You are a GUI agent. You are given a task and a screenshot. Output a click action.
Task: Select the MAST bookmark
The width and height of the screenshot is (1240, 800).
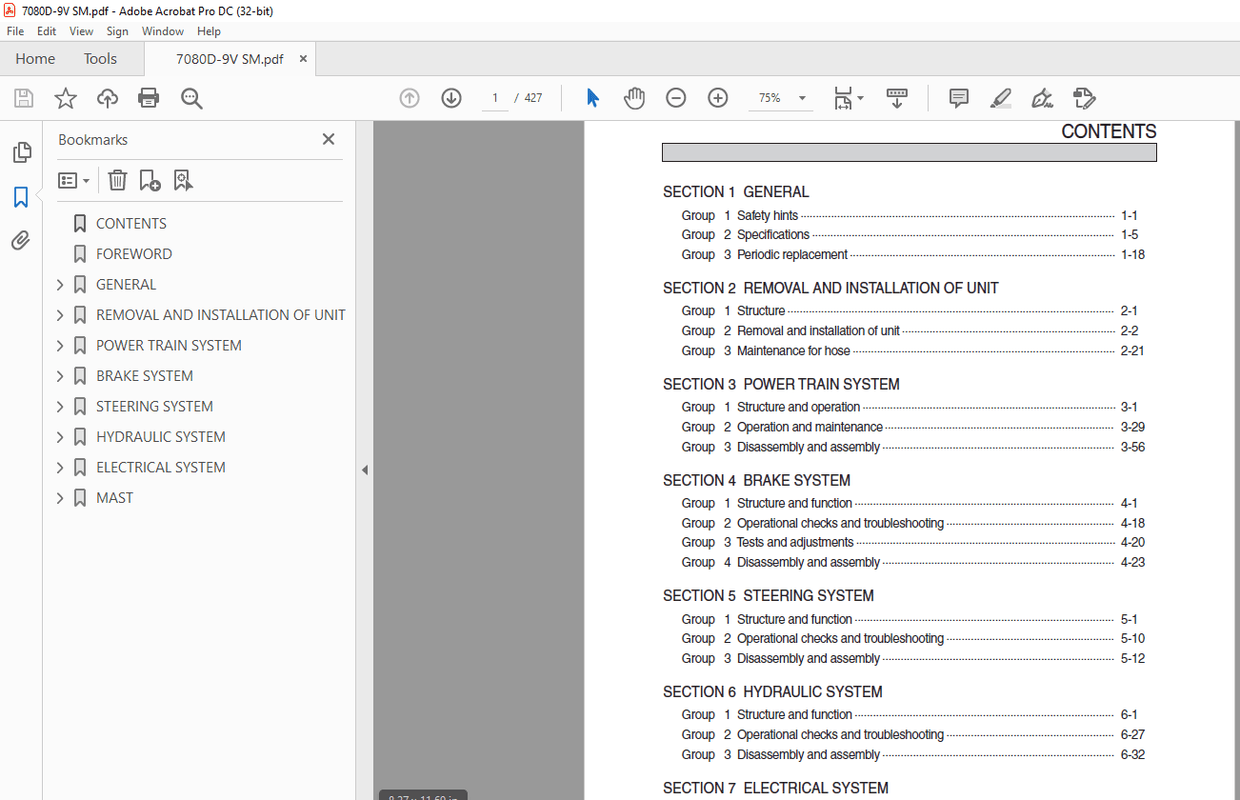pyautogui.click(x=113, y=497)
